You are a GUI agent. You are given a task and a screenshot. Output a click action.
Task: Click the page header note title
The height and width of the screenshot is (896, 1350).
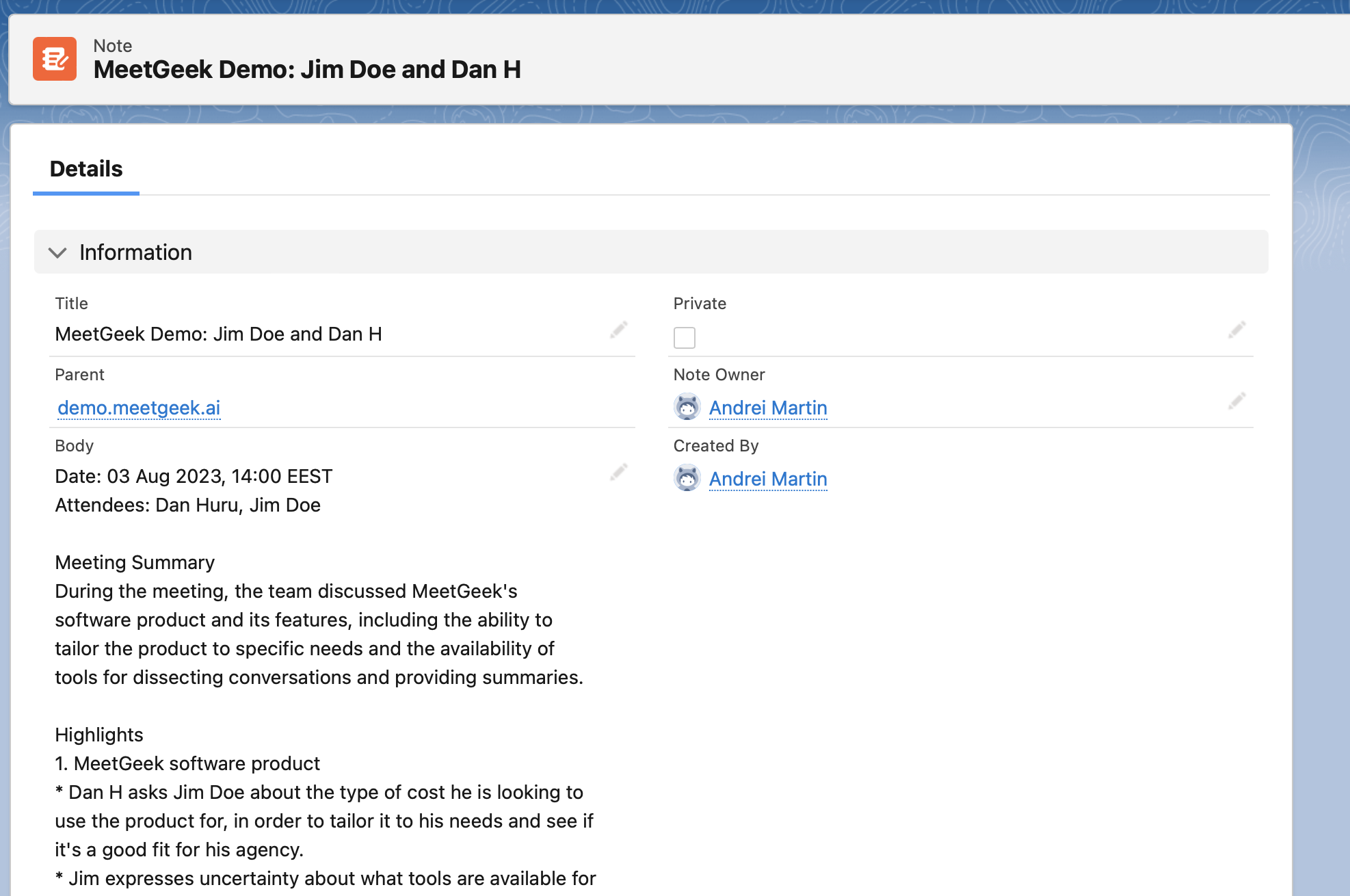307,70
